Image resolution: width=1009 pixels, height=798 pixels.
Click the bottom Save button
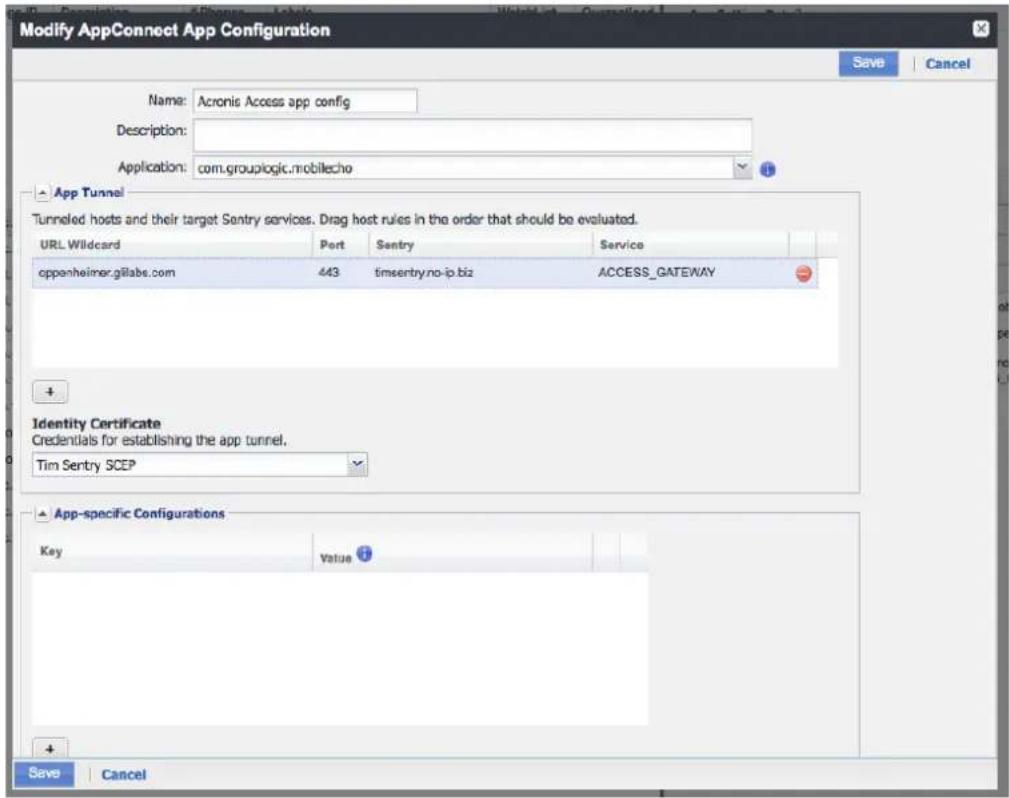point(44,773)
